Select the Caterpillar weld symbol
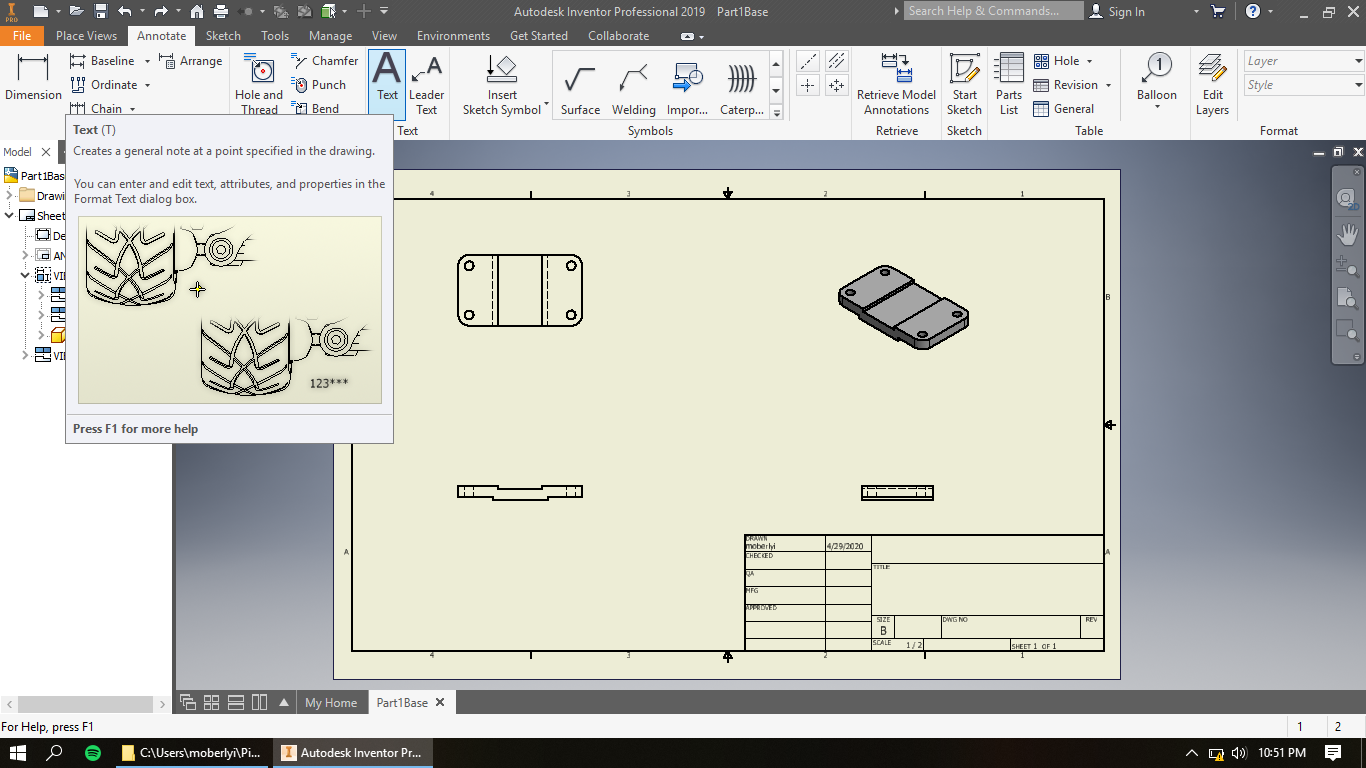The width and height of the screenshot is (1366, 768). 742,88
